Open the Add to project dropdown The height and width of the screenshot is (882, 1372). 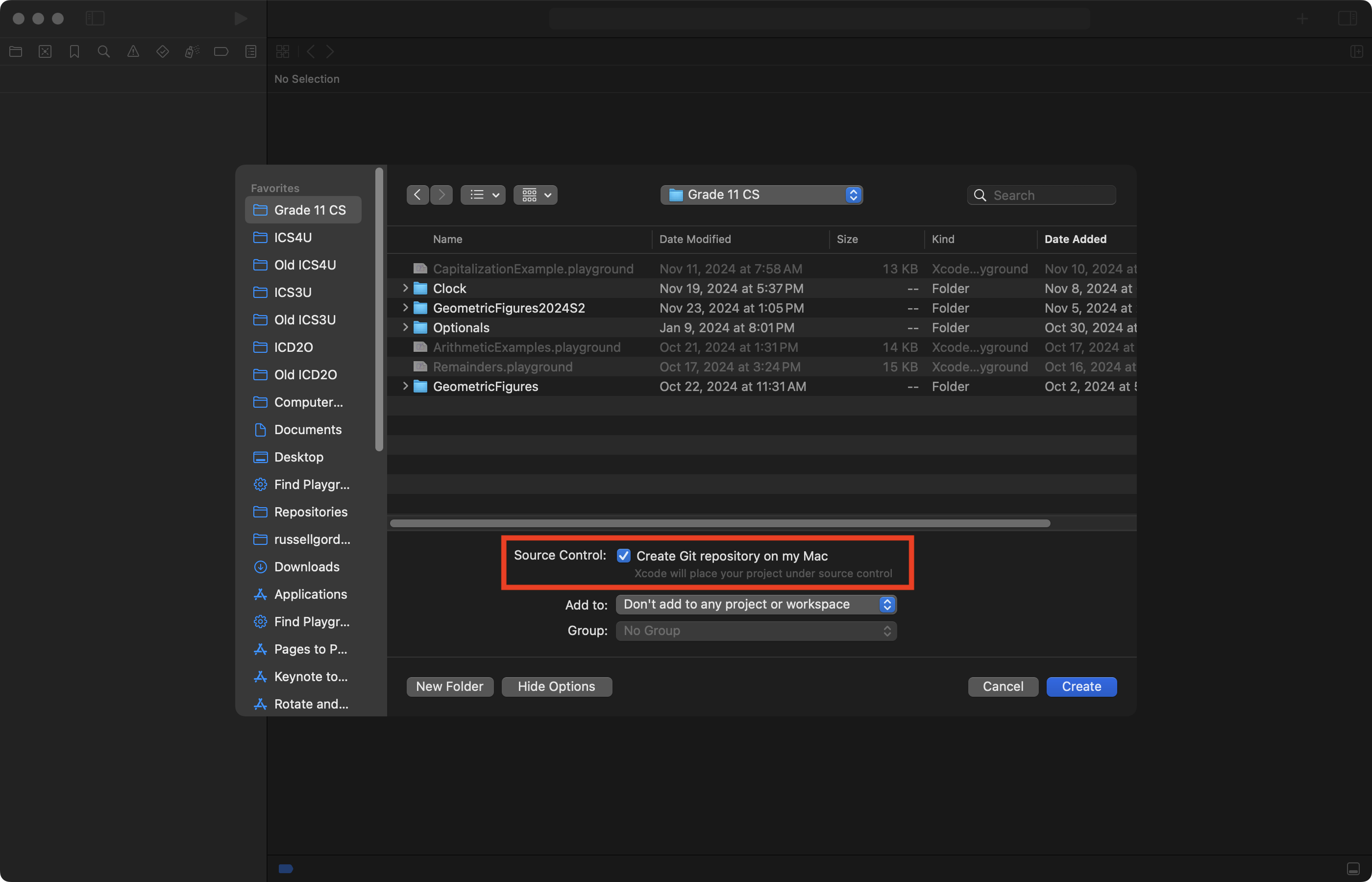[756, 604]
